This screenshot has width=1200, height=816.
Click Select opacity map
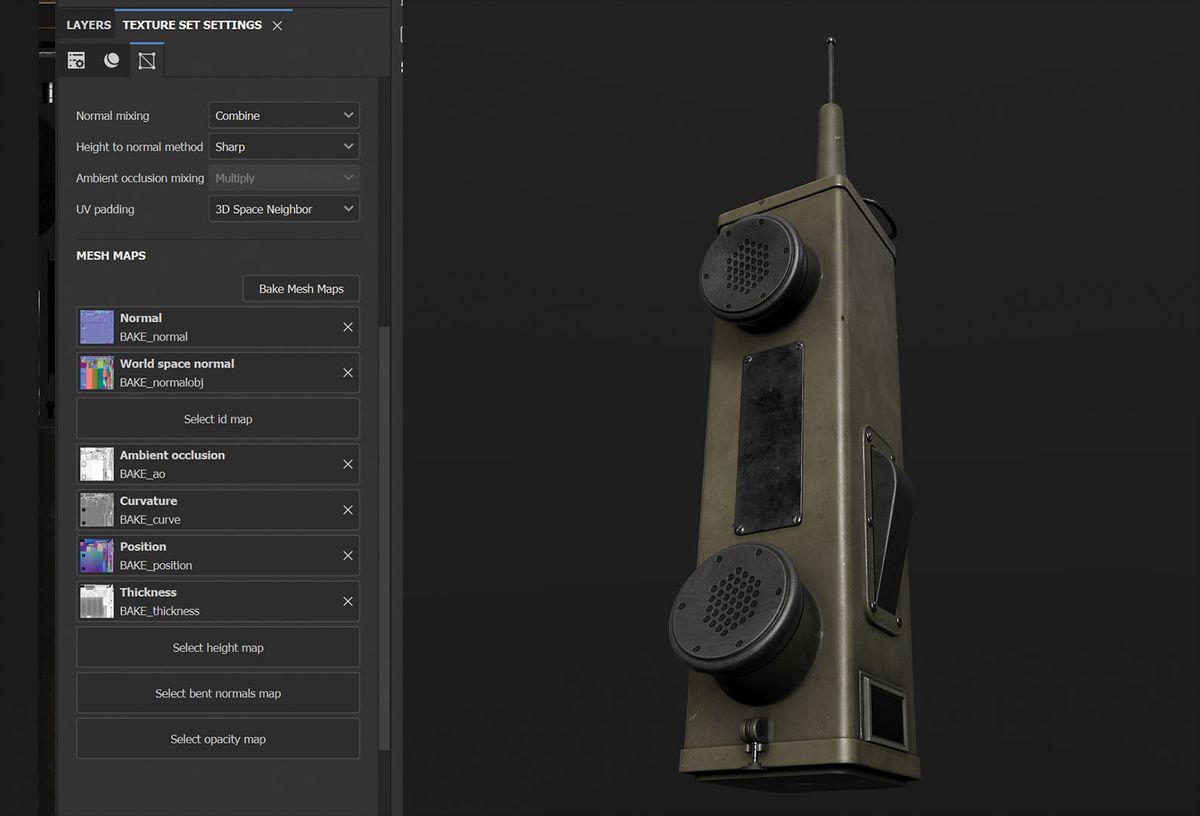[x=217, y=739]
